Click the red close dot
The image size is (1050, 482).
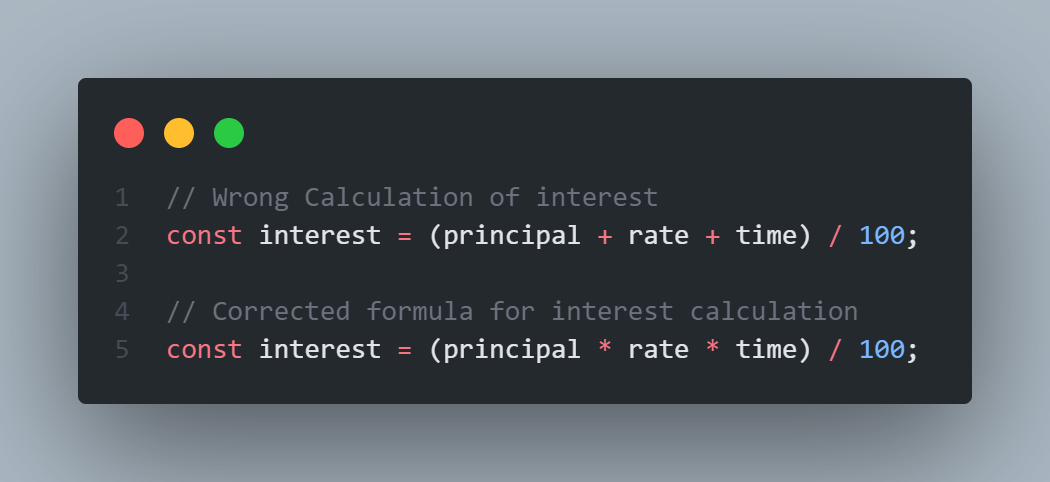129,133
